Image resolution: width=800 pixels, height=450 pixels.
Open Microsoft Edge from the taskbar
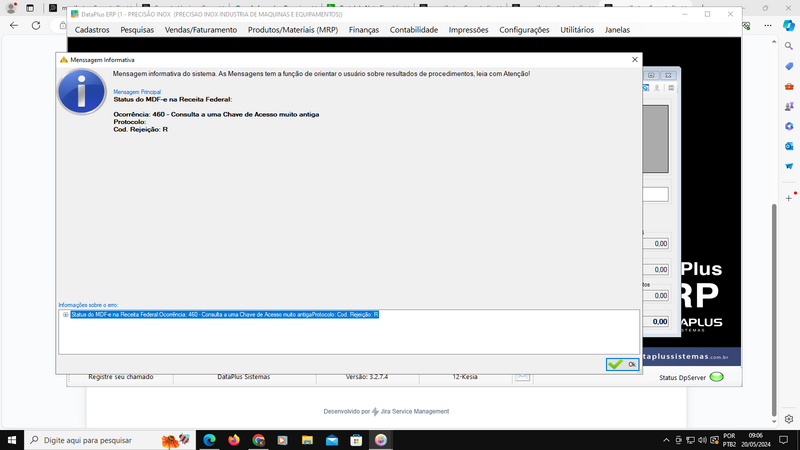click(209, 440)
